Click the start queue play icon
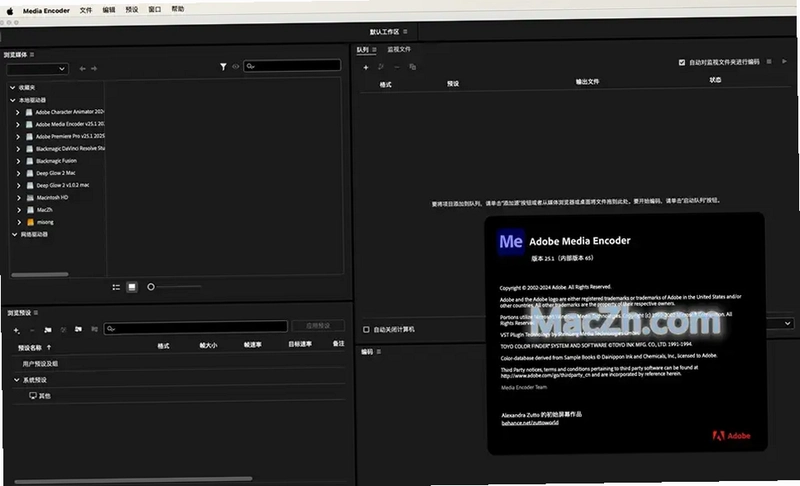The image size is (800, 486). click(784, 61)
